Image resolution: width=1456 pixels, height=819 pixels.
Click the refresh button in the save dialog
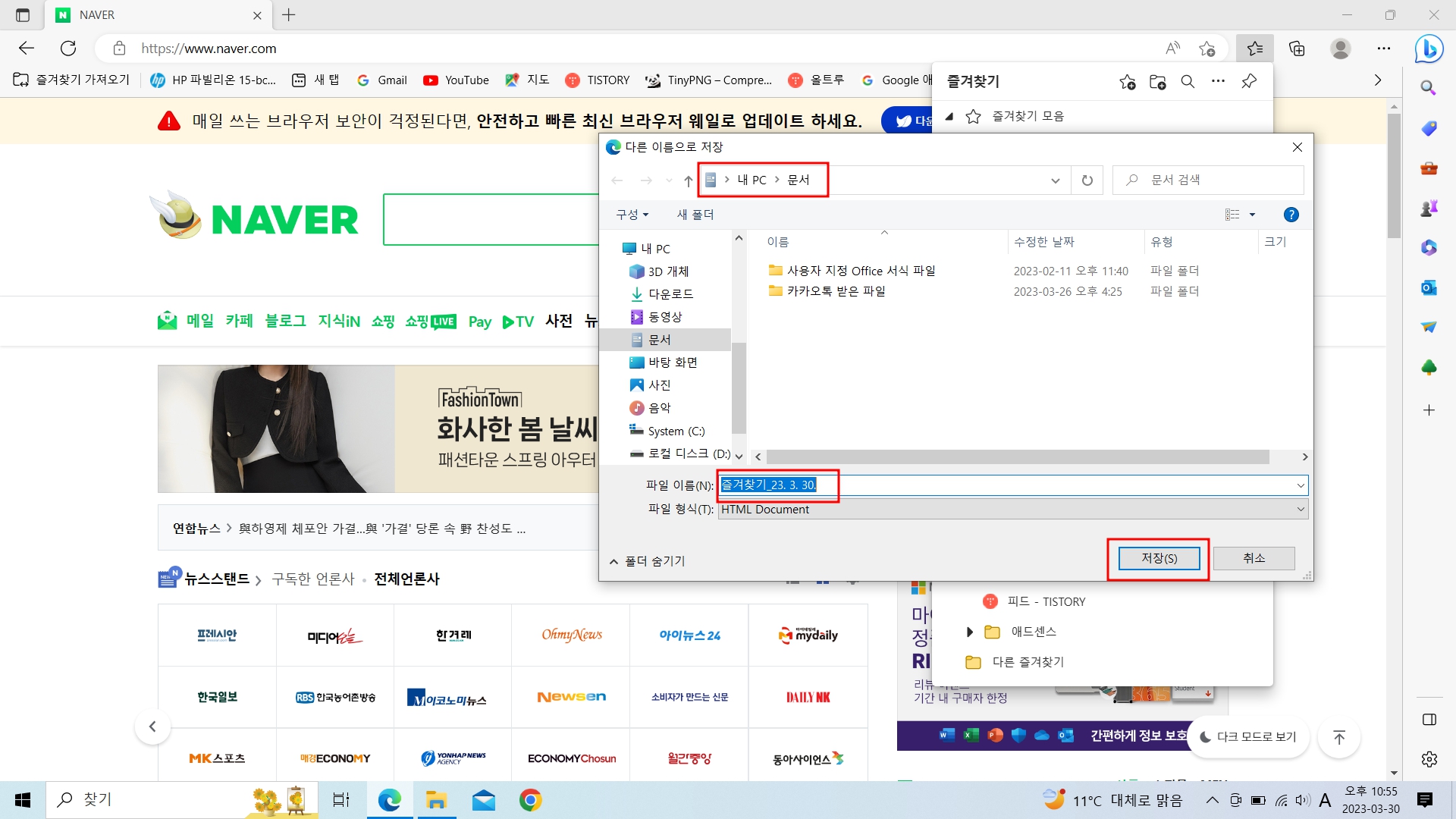[1087, 180]
